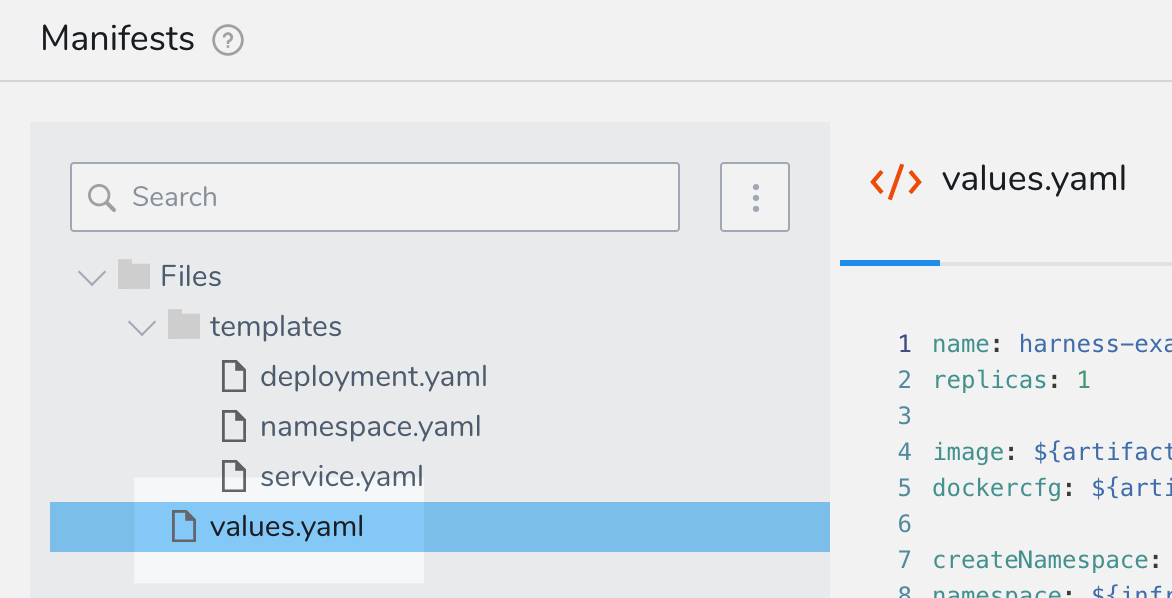The height and width of the screenshot is (598, 1172).
Task: Click the templates folder icon
Action: click(x=184, y=325)
